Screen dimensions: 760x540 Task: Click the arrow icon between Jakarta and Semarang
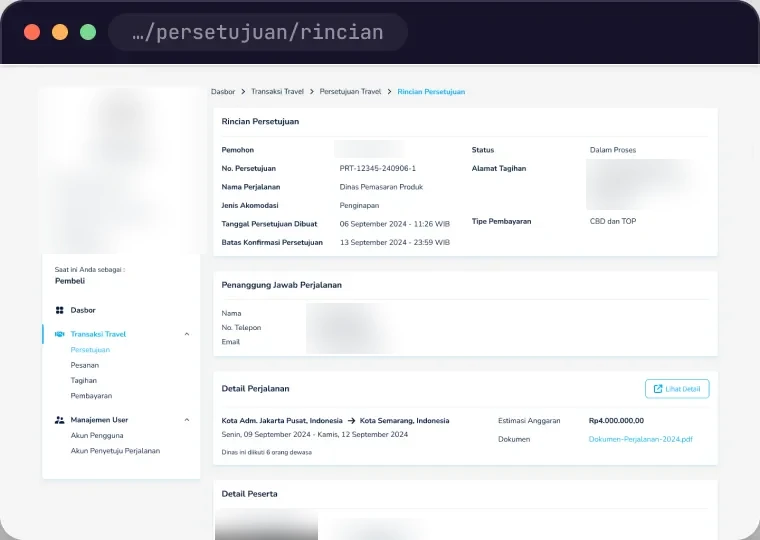tap(351, 421)
